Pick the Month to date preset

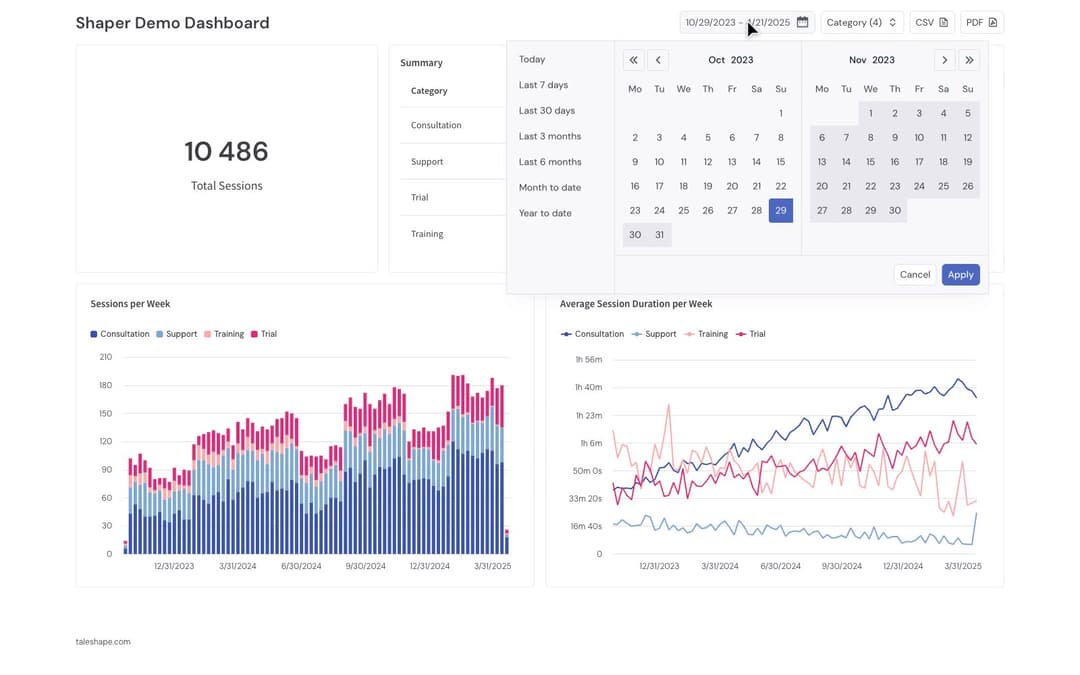point(550,187)
